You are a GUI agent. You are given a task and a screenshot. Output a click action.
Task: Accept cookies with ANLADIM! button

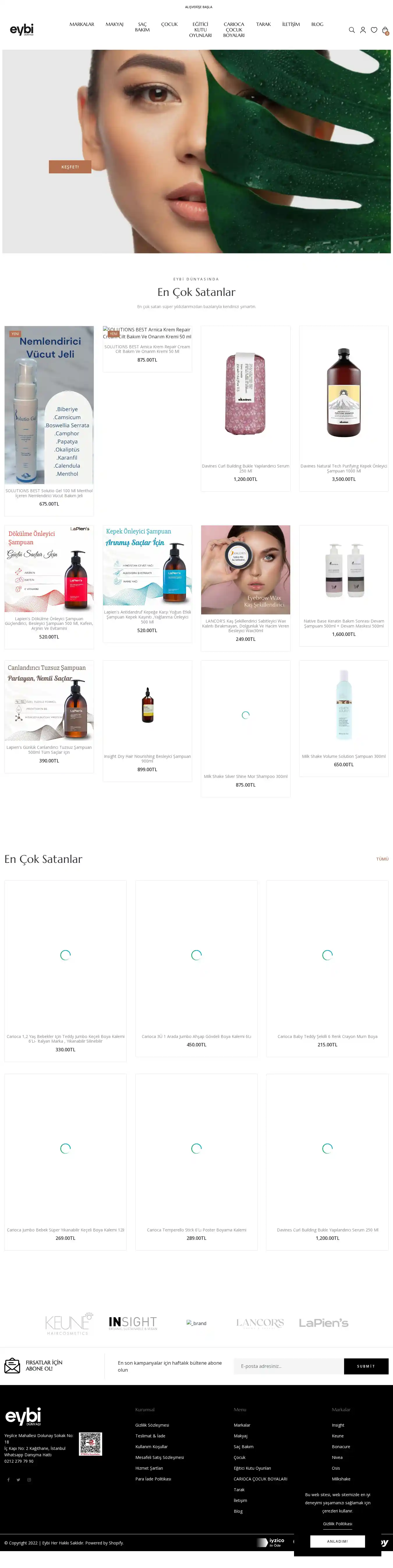[338, 1541]
